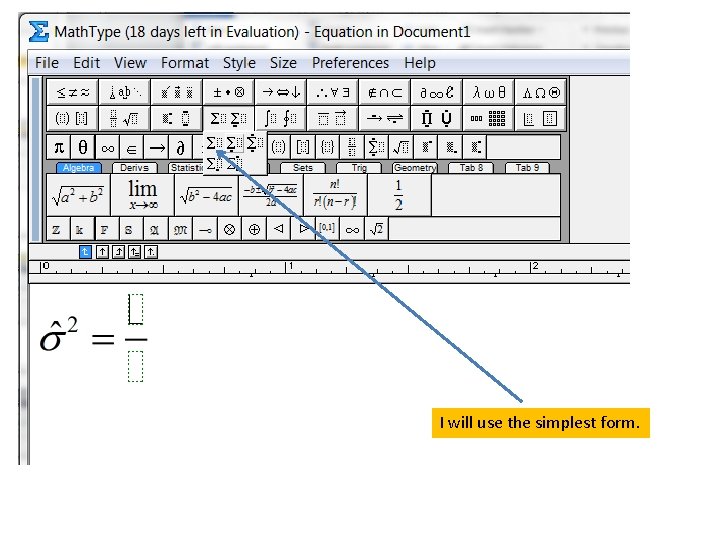Open the spaces and ellipses palette
Image resolution: width=720 pixels, height=540 pixels.
[x=124, y=92]
